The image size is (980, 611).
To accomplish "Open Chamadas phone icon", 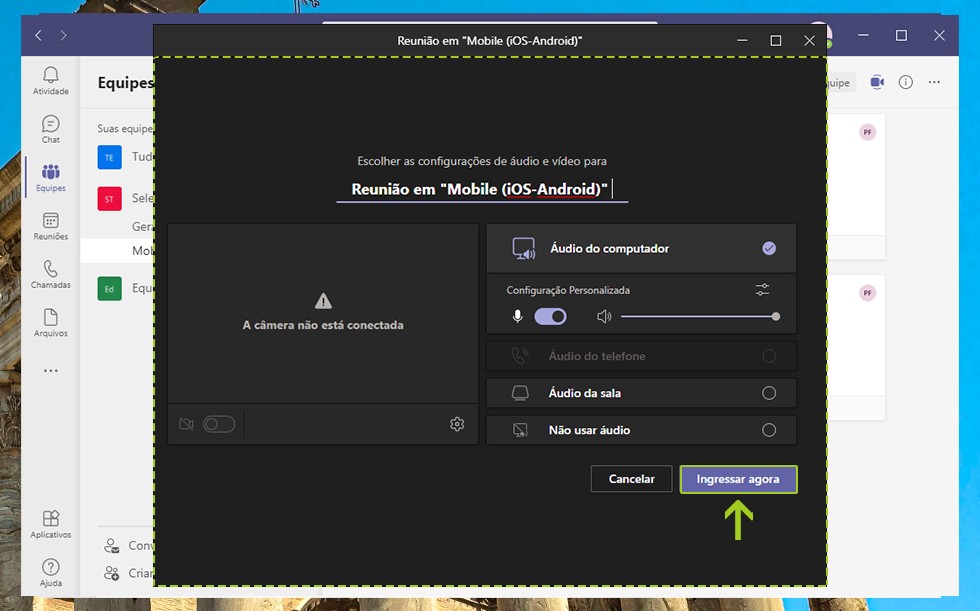I will coord(50,274).
